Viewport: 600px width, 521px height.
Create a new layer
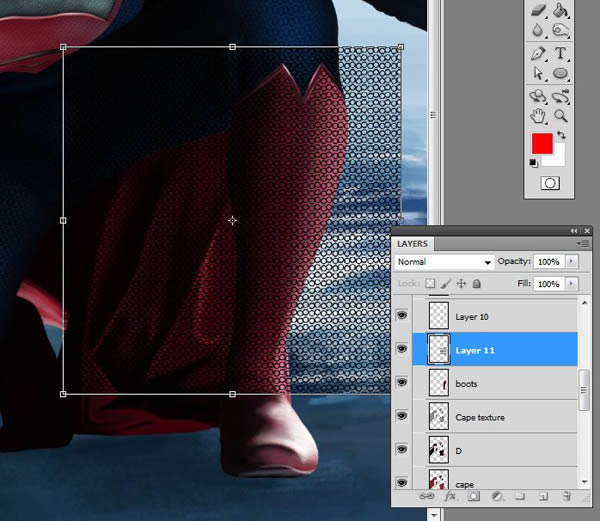pos(543,497)
